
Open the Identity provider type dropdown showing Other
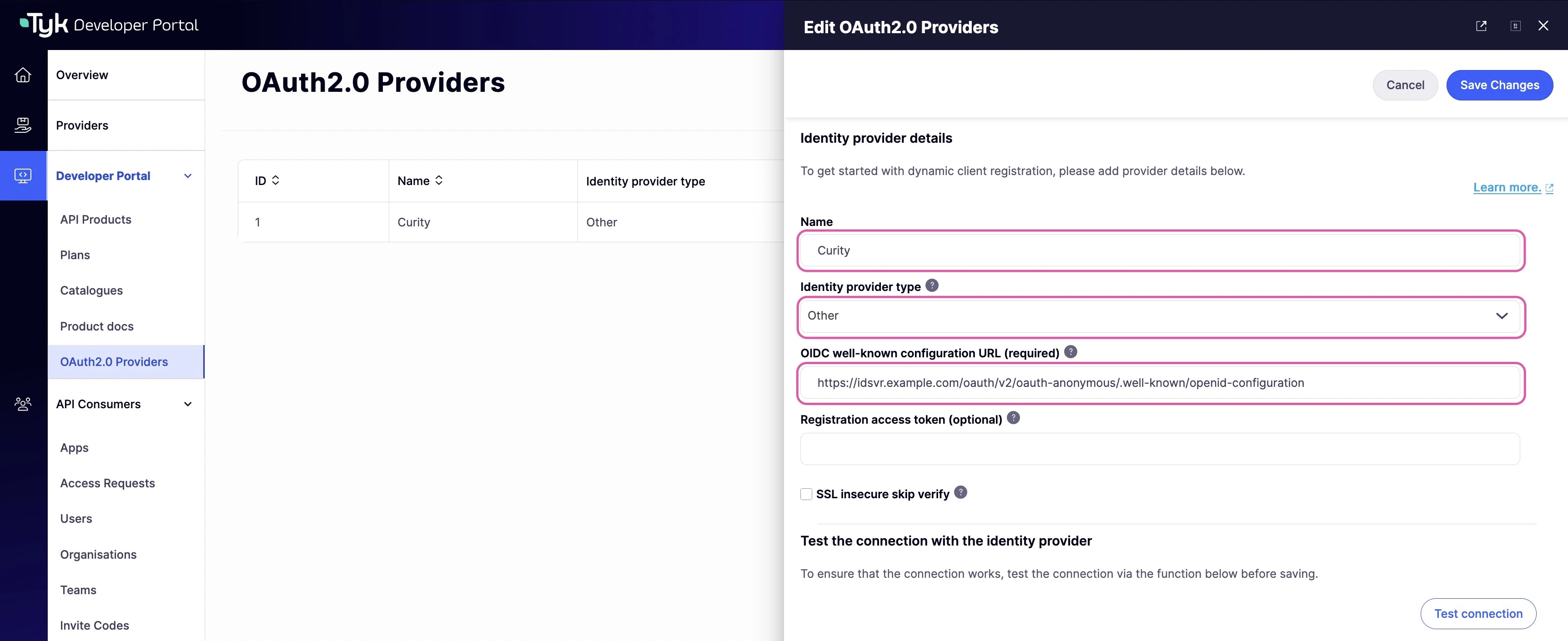(x=1160, y=316)
